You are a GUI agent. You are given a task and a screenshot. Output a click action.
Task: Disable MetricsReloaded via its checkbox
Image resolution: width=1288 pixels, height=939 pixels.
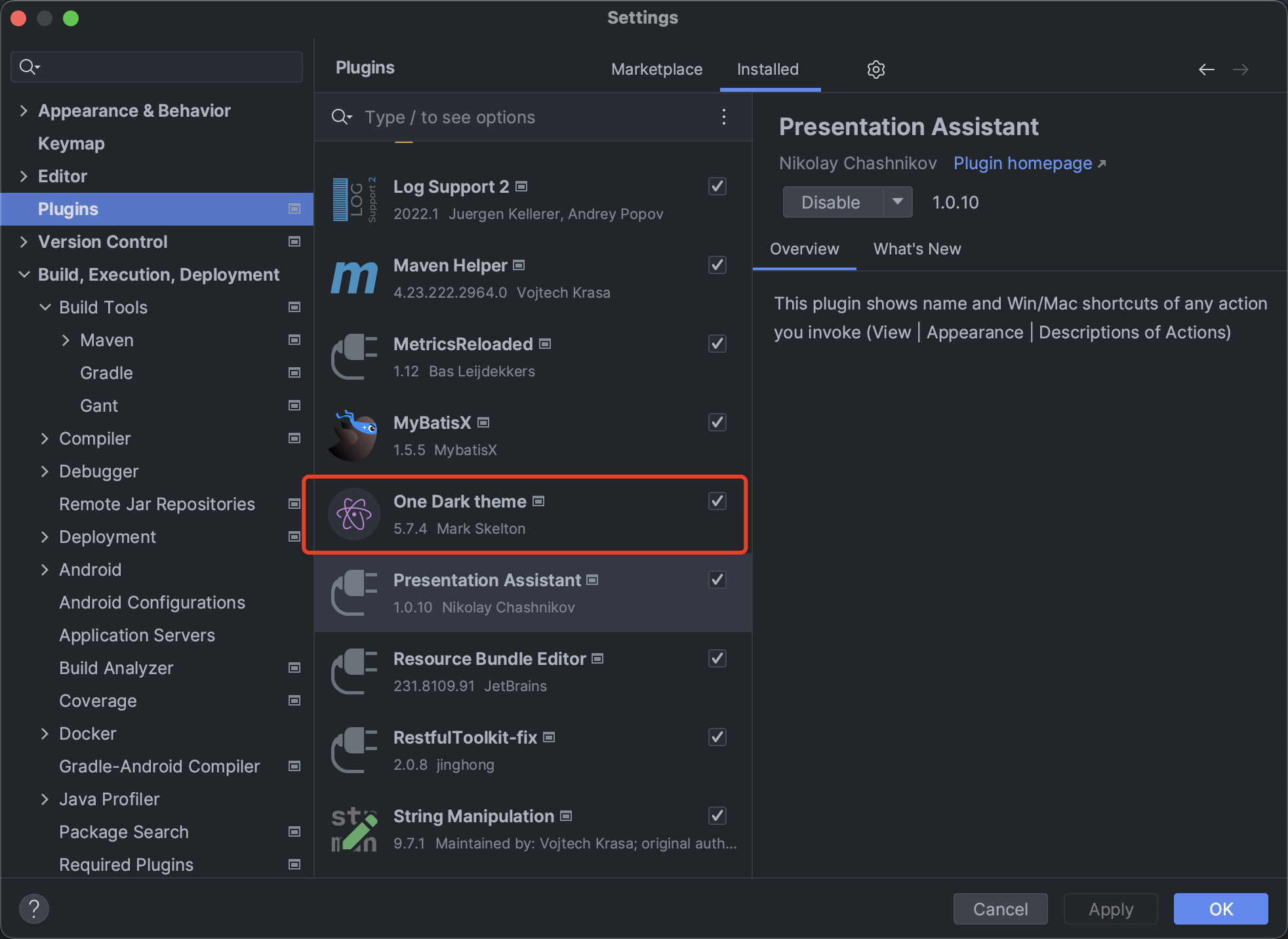pos(717,344)
